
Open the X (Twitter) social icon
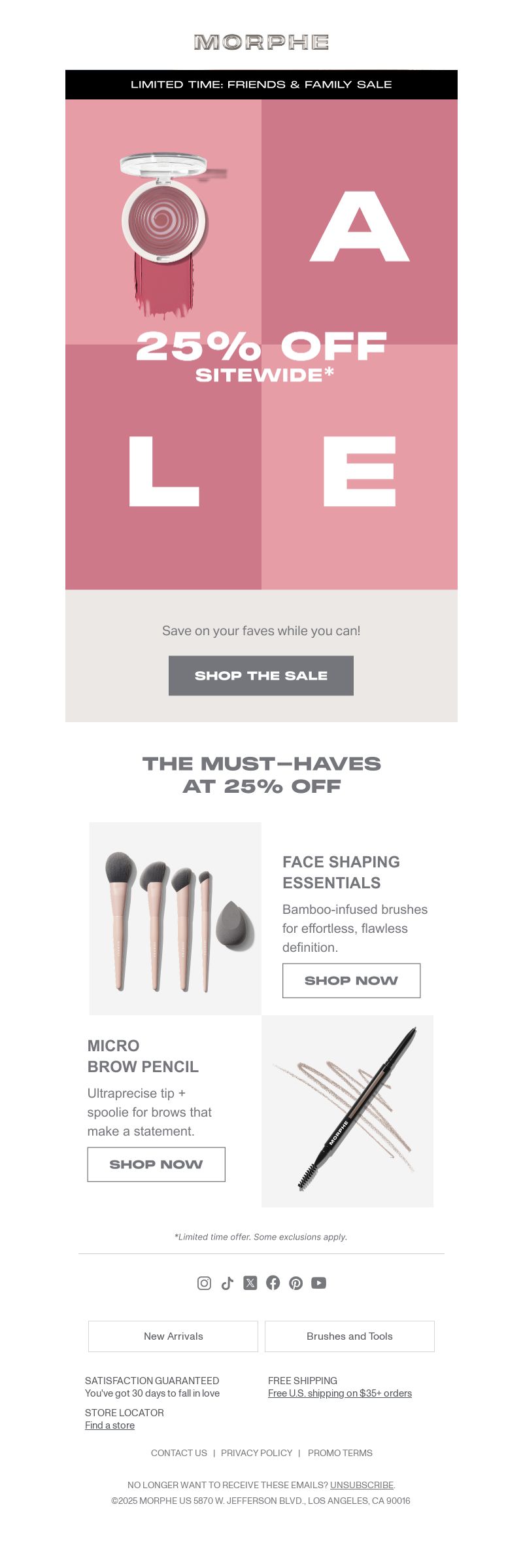(250, 1283)
